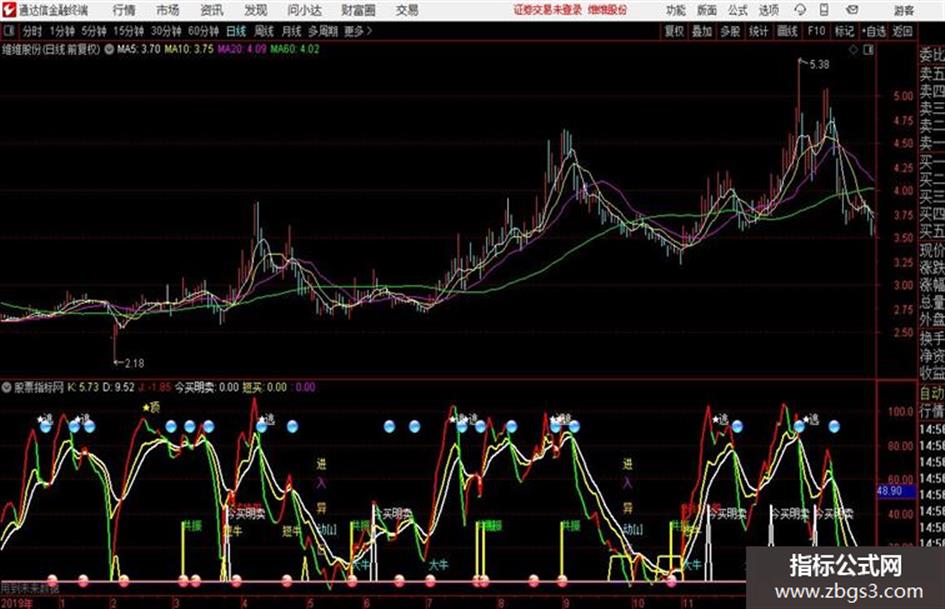
Task: Select the 多周期 multi-period tab
Action: click(x=322, y=31)
